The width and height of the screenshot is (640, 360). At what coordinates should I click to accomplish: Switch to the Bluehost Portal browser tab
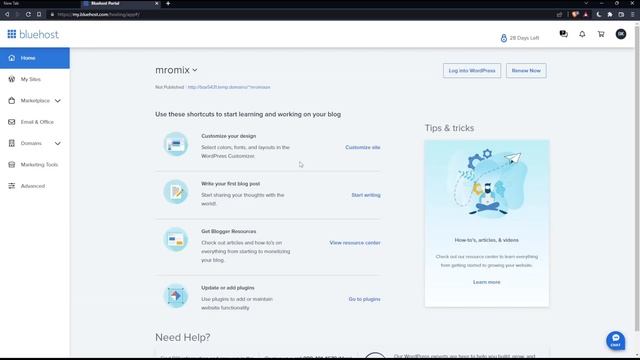120,3
